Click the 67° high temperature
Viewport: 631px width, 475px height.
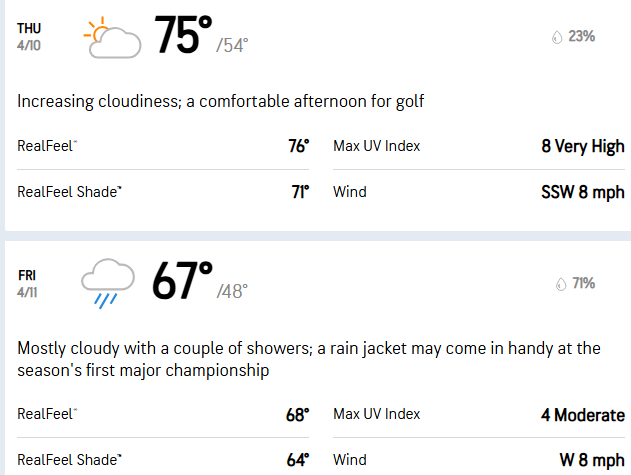pos(182,281)
